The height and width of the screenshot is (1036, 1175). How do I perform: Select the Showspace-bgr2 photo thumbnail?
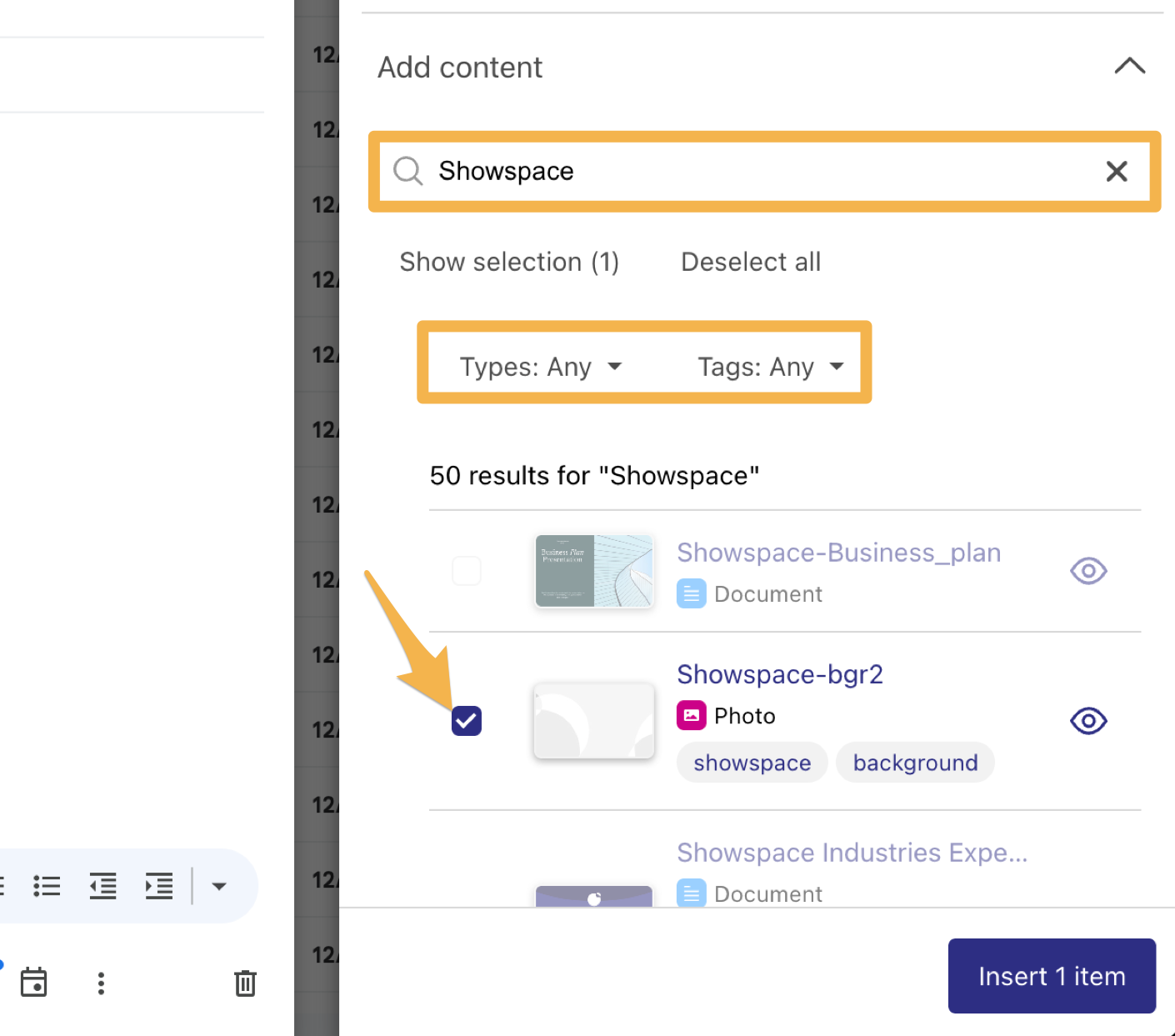[594, 721]
